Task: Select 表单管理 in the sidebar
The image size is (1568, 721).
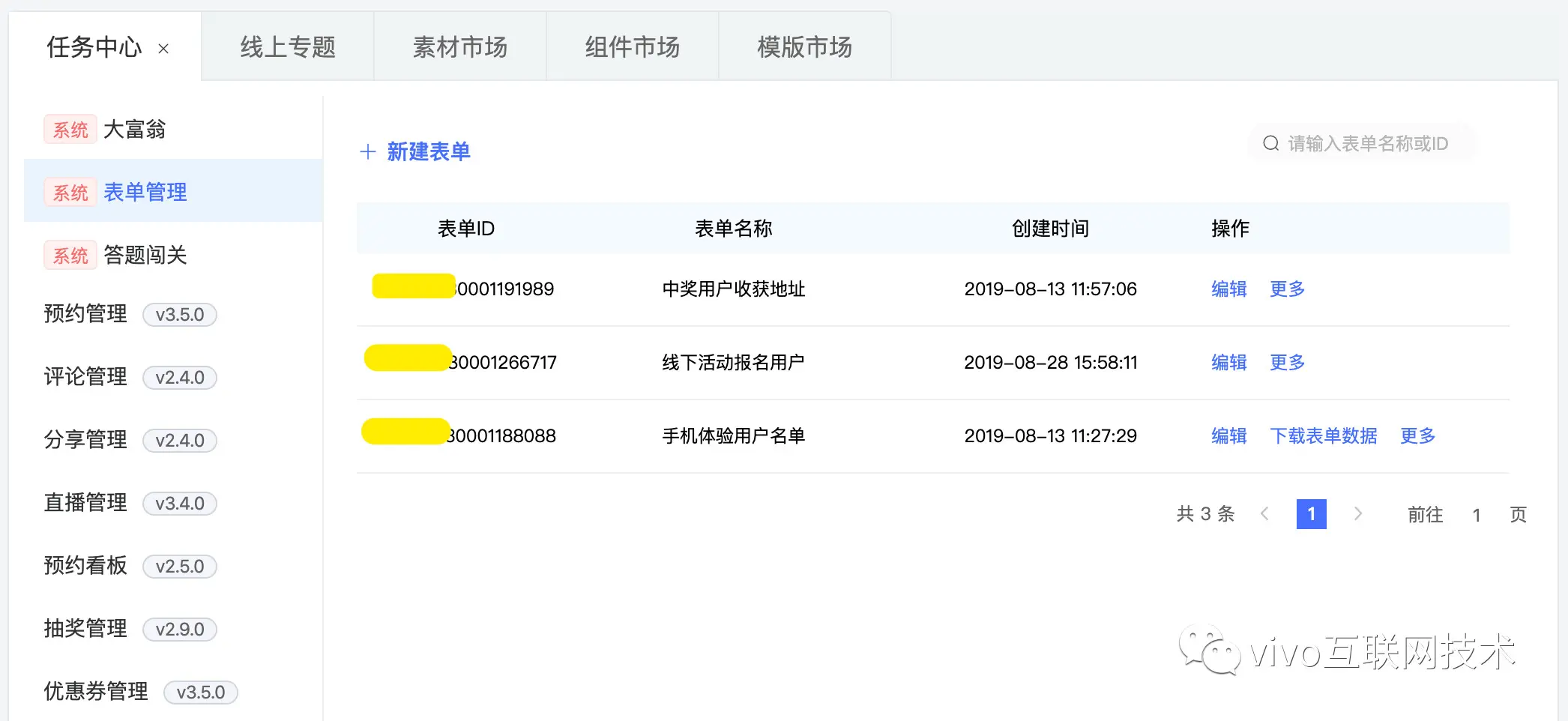Action: coord(173,192)
